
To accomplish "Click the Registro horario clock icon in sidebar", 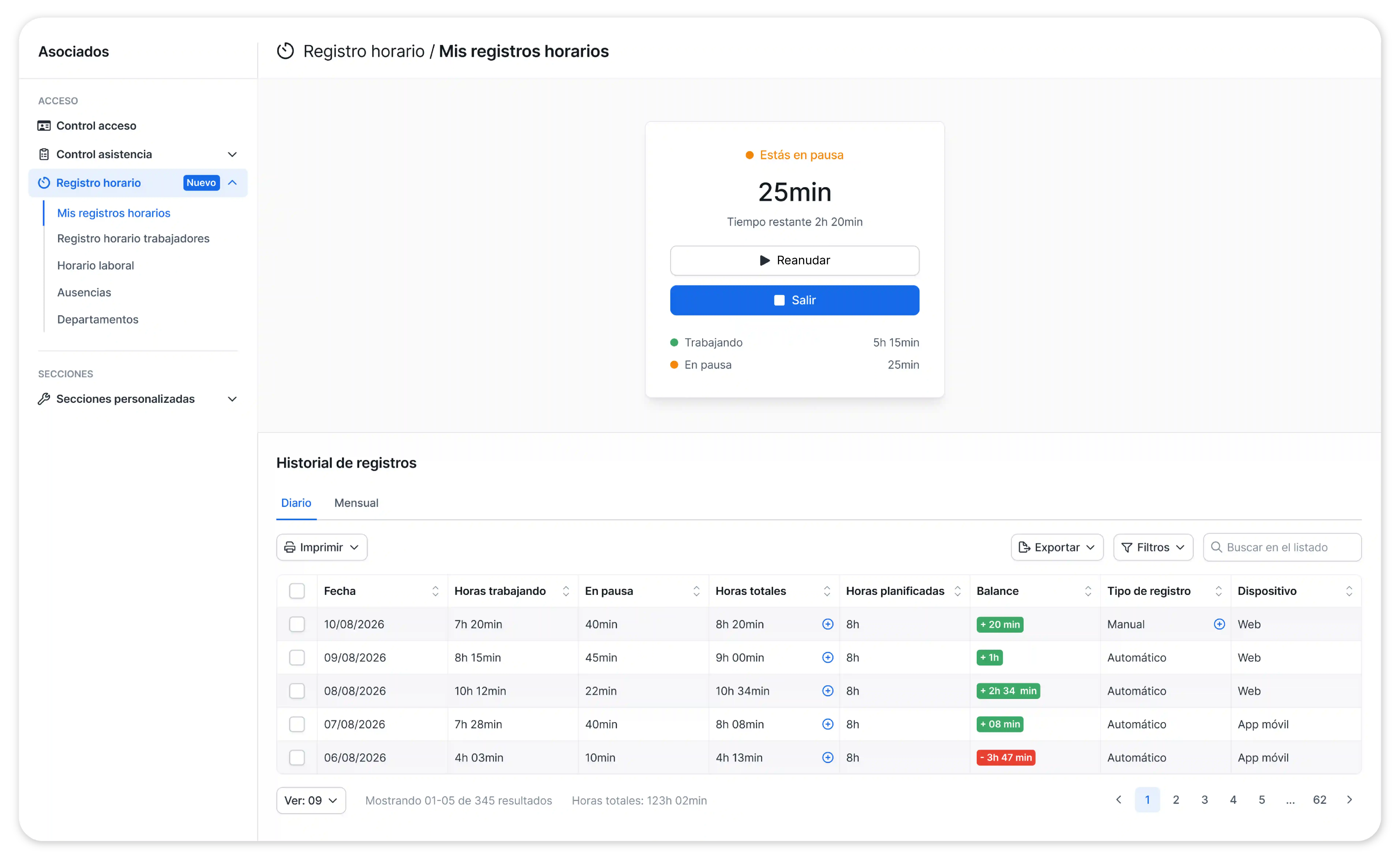I will point(44,183).
